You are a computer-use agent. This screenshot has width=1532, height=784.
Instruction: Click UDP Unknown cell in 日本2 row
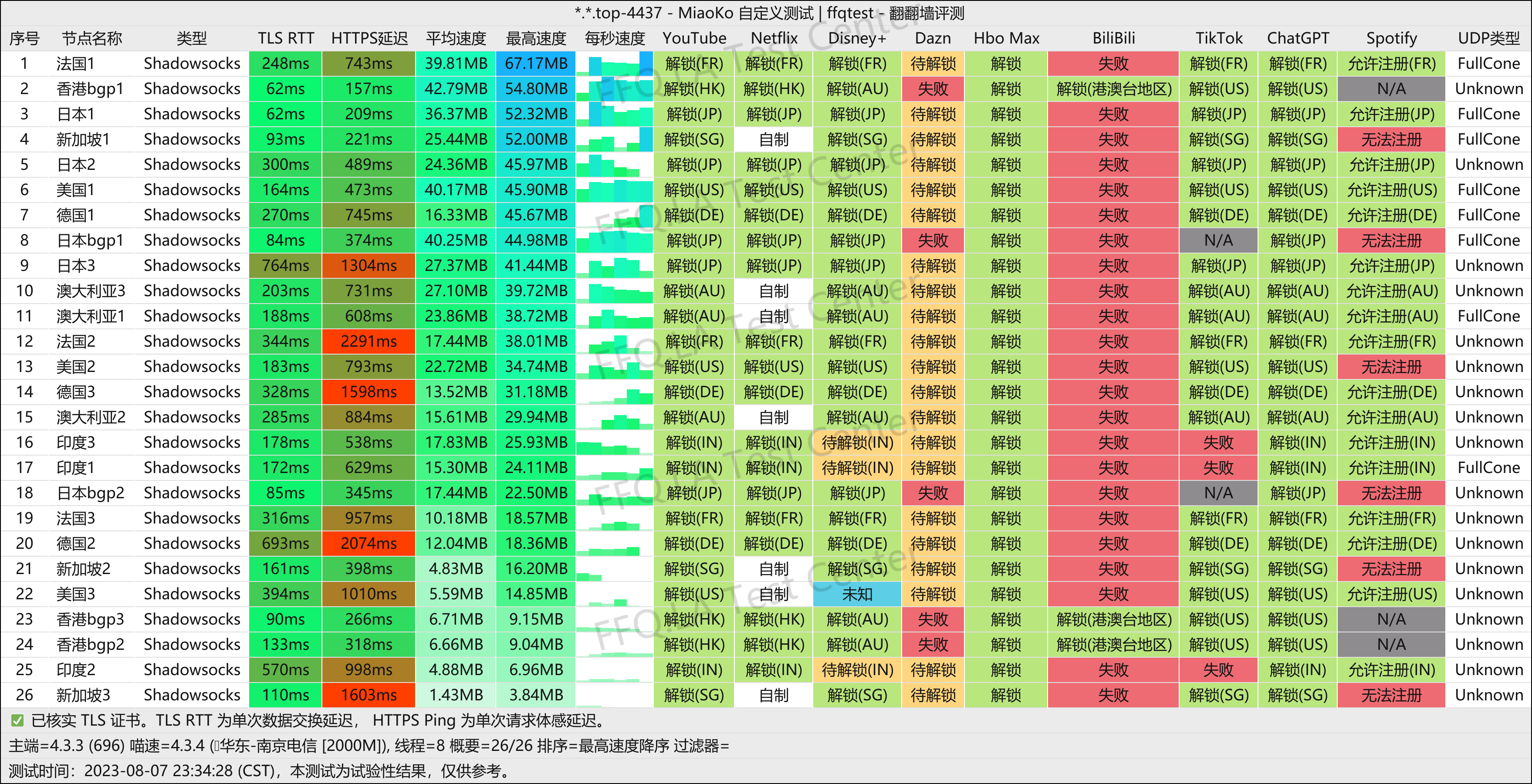click(1488, 164)
